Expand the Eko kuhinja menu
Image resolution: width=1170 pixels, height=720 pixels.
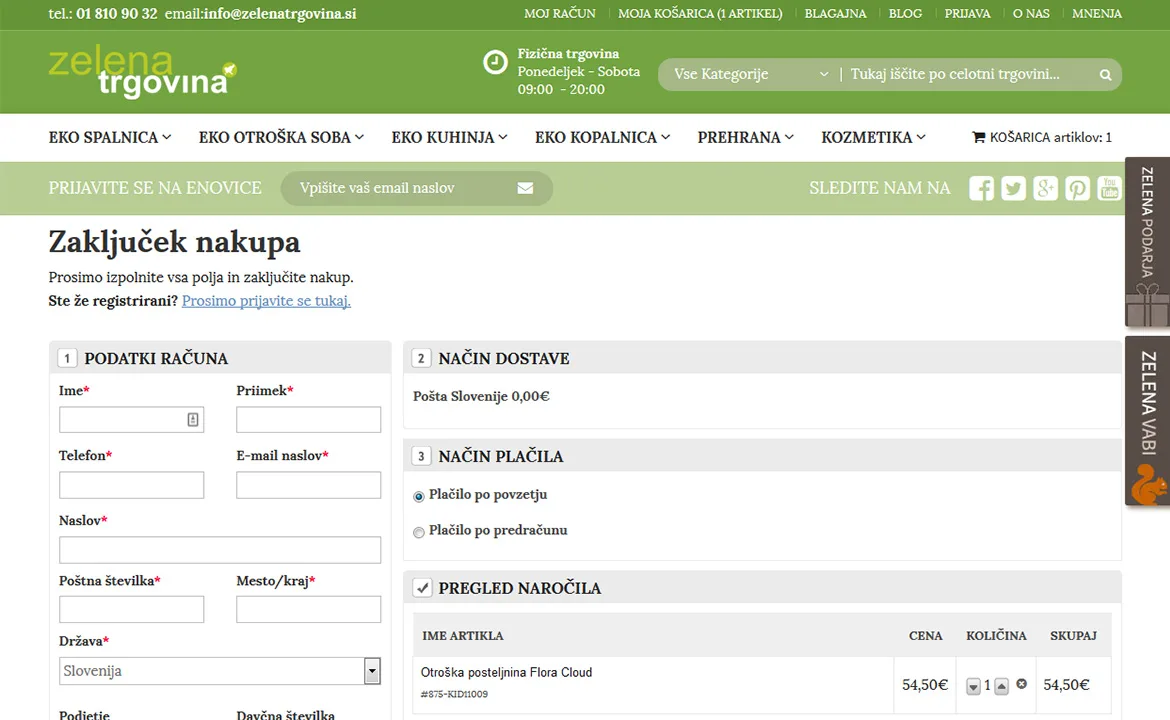tap(450, 137)
